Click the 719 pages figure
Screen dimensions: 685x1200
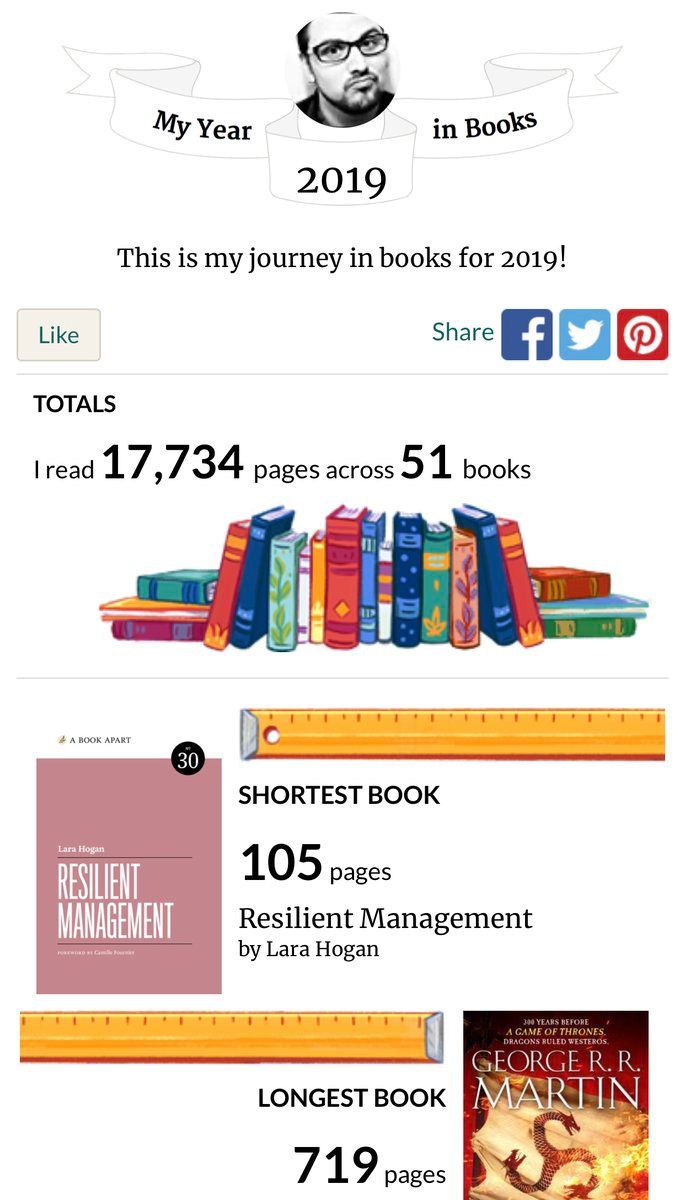(x=335, y=1165)
